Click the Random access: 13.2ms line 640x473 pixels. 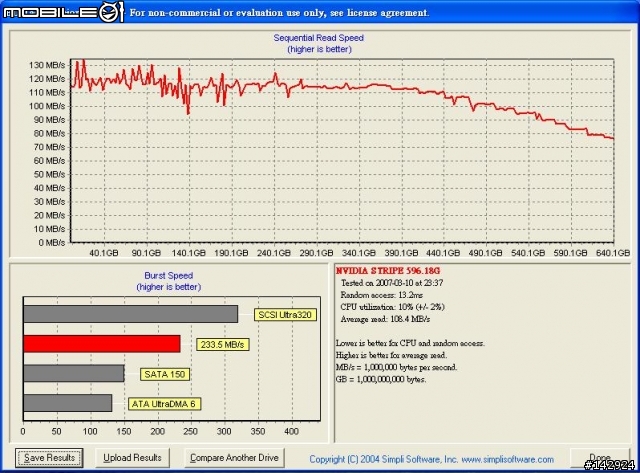point(381,295)
